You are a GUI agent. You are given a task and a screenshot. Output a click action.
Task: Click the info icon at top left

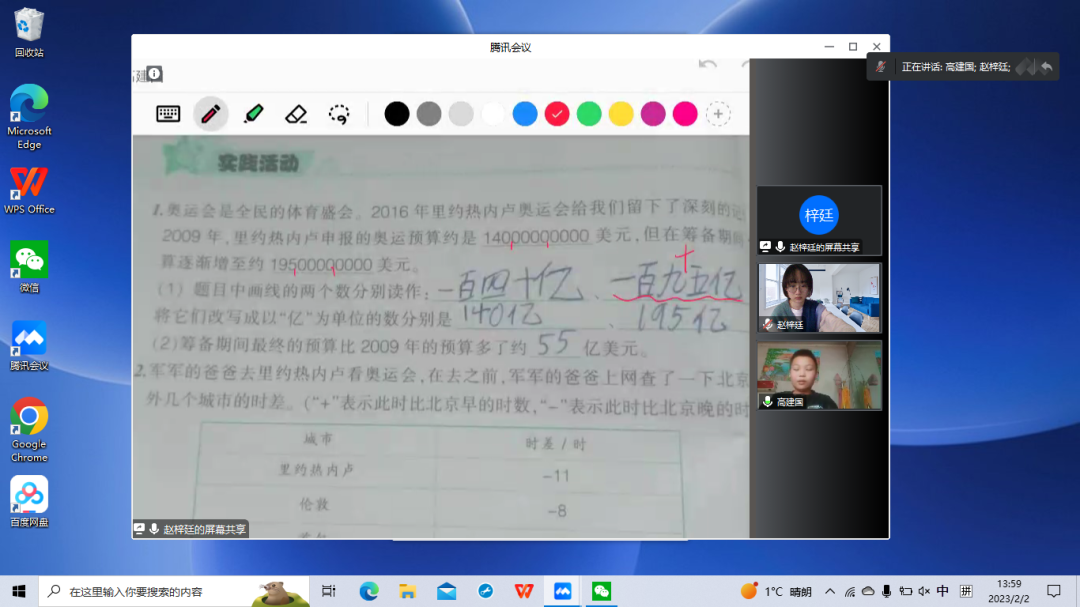[154, 74]
